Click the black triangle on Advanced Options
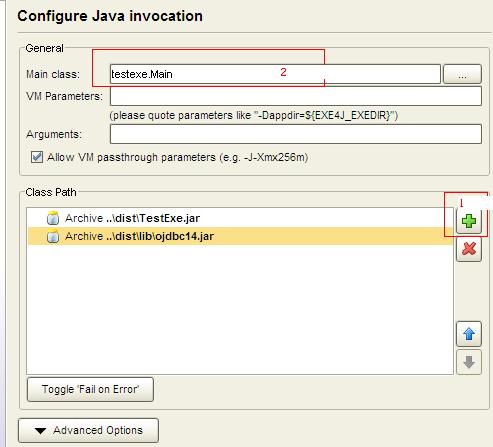Viewport: 493px width, 447px height. [41, 431]
